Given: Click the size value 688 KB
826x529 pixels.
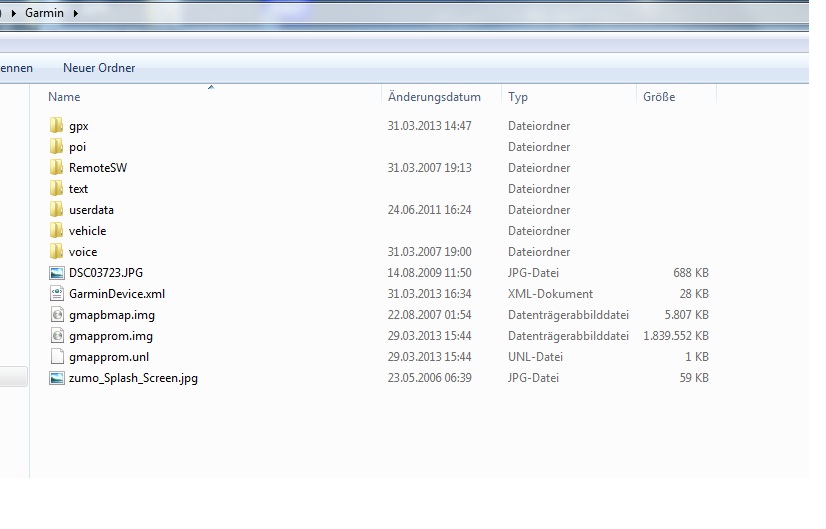Looking at the screenshot, I should [691, 273].
